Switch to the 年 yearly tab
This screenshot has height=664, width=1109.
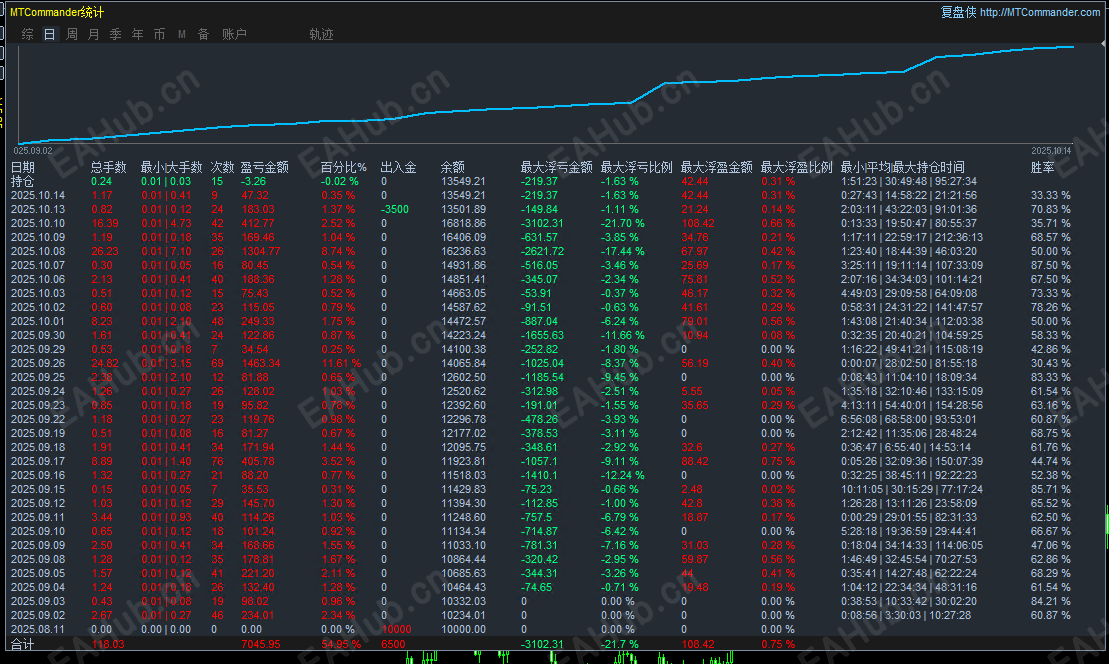coord(137,34)
